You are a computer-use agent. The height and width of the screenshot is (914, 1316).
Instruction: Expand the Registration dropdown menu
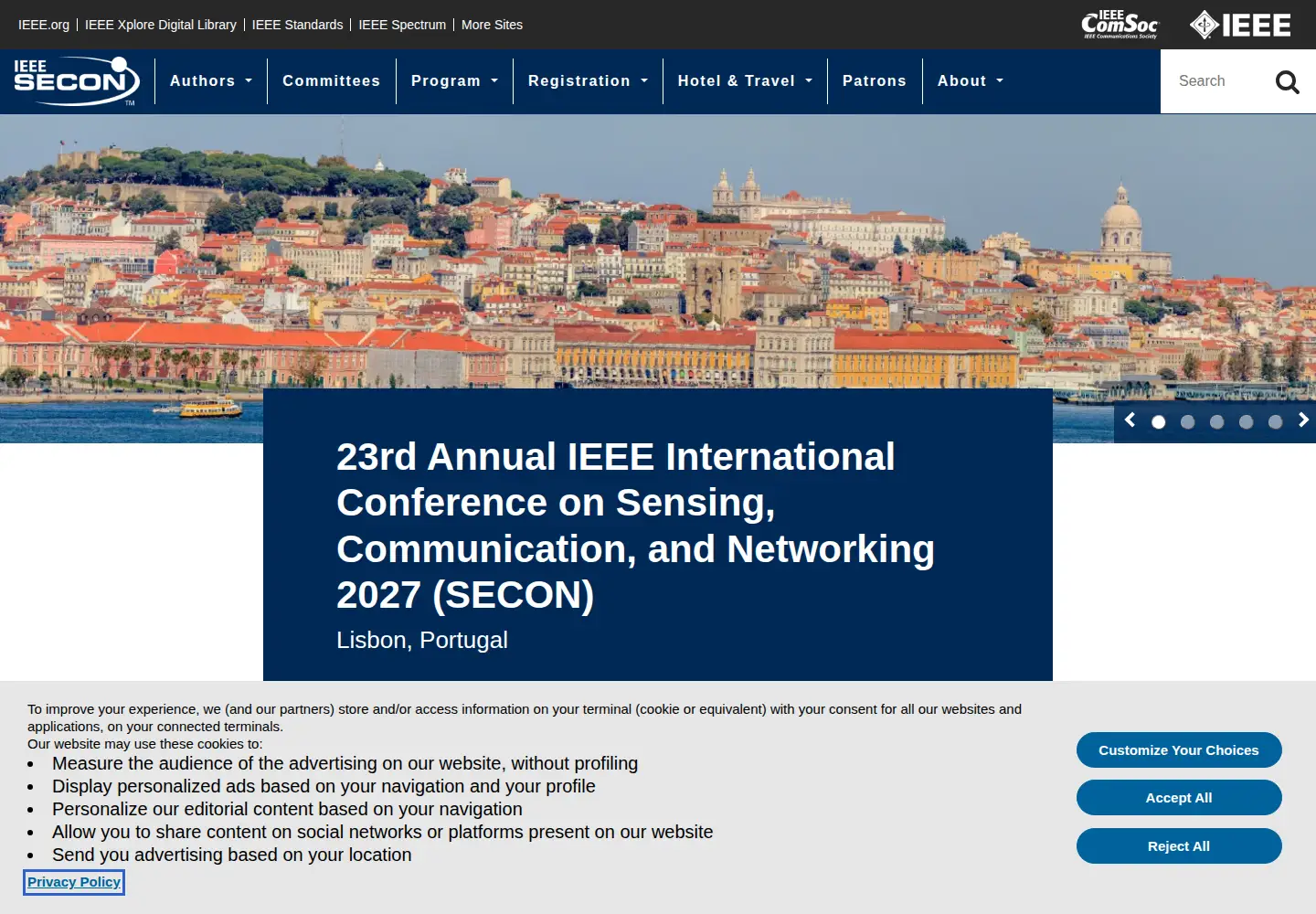coord(588,81)
